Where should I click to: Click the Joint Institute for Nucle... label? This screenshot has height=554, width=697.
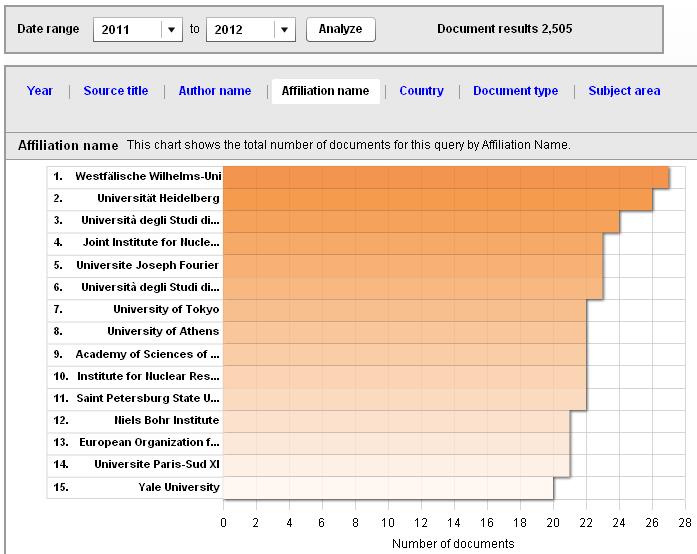151,242
